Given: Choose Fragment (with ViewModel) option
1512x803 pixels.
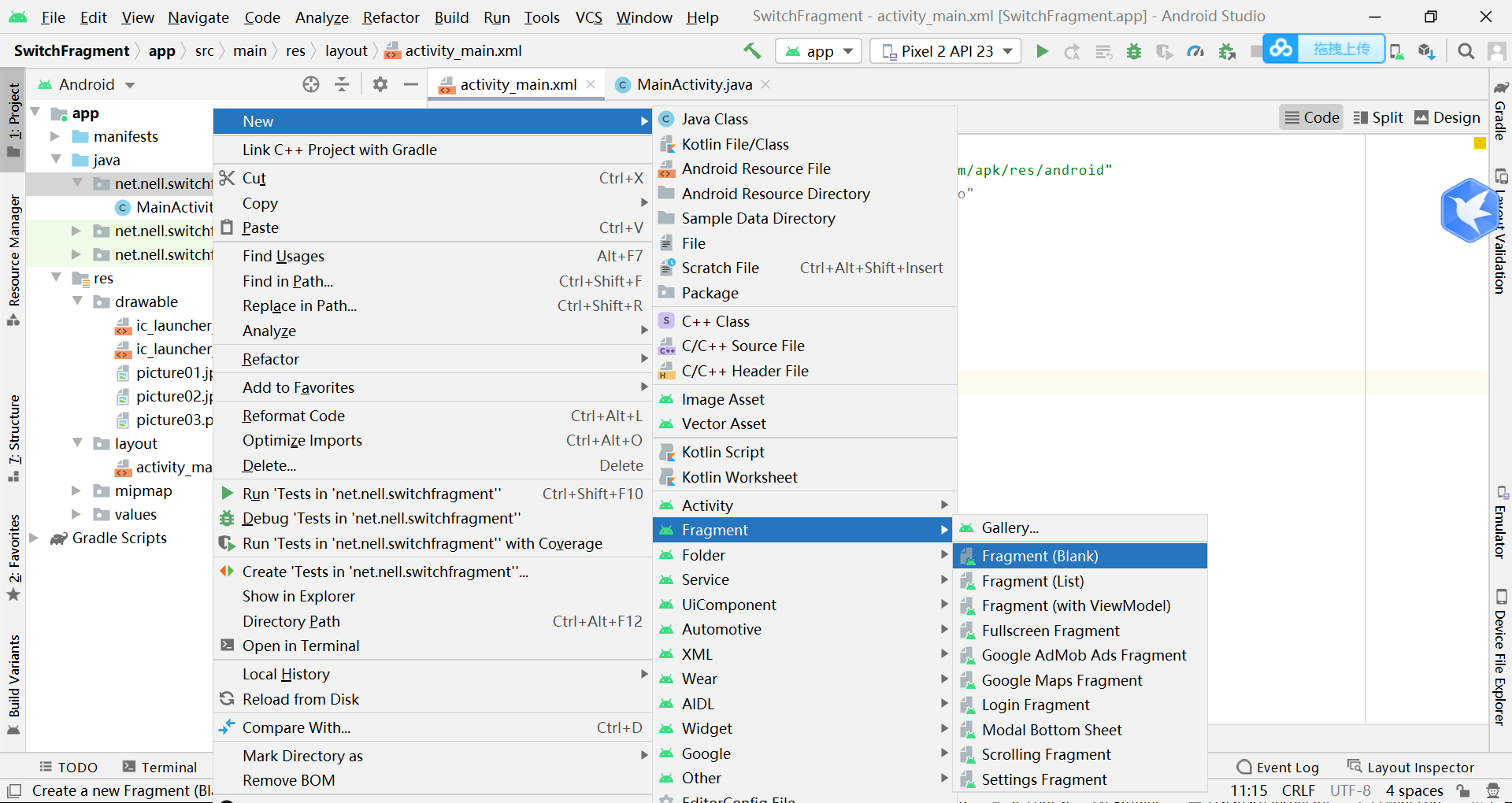Looking at the screenshot, I should tap(1080, 605).
